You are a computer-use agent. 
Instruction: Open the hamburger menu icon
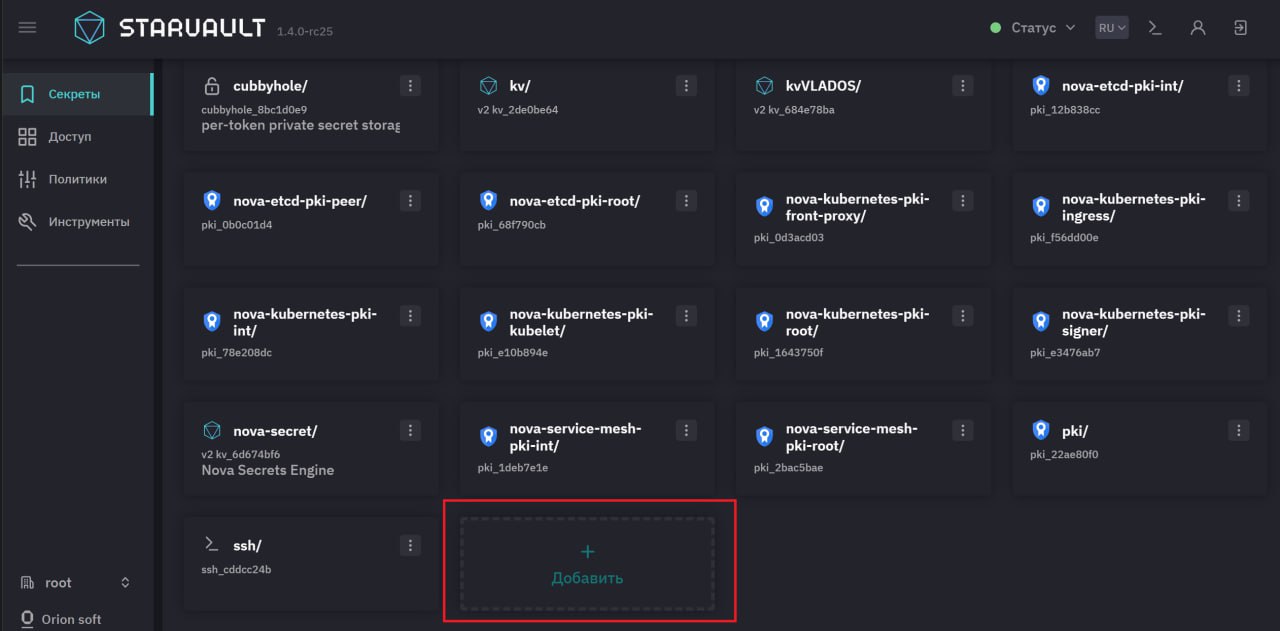tap(27, 28)
